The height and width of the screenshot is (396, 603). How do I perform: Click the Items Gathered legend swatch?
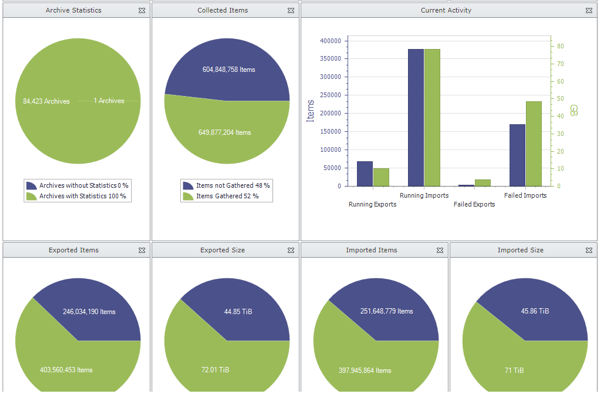[188, 196]
